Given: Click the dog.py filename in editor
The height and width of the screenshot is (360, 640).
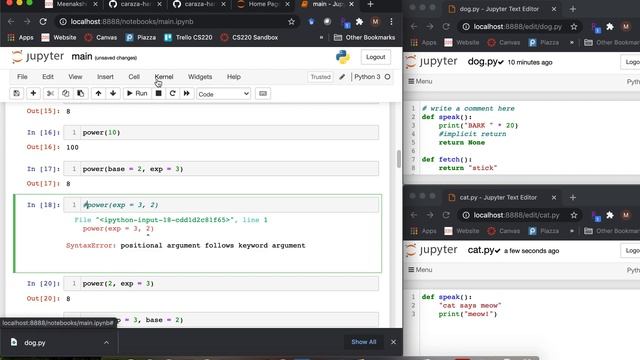Looking at the screenshot, I should (482, 62).
